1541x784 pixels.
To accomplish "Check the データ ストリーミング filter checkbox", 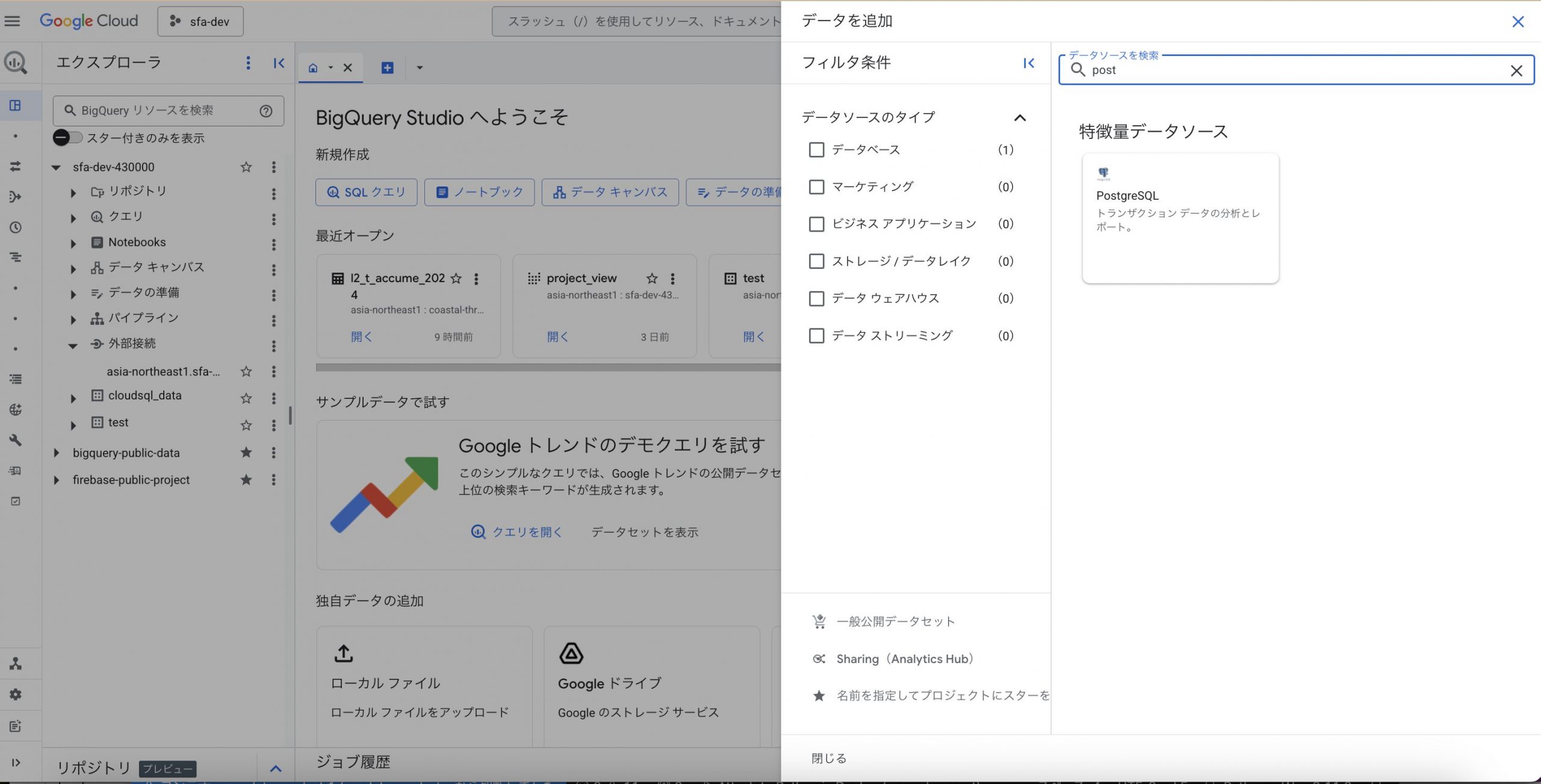I will click(x=816, y=335).
